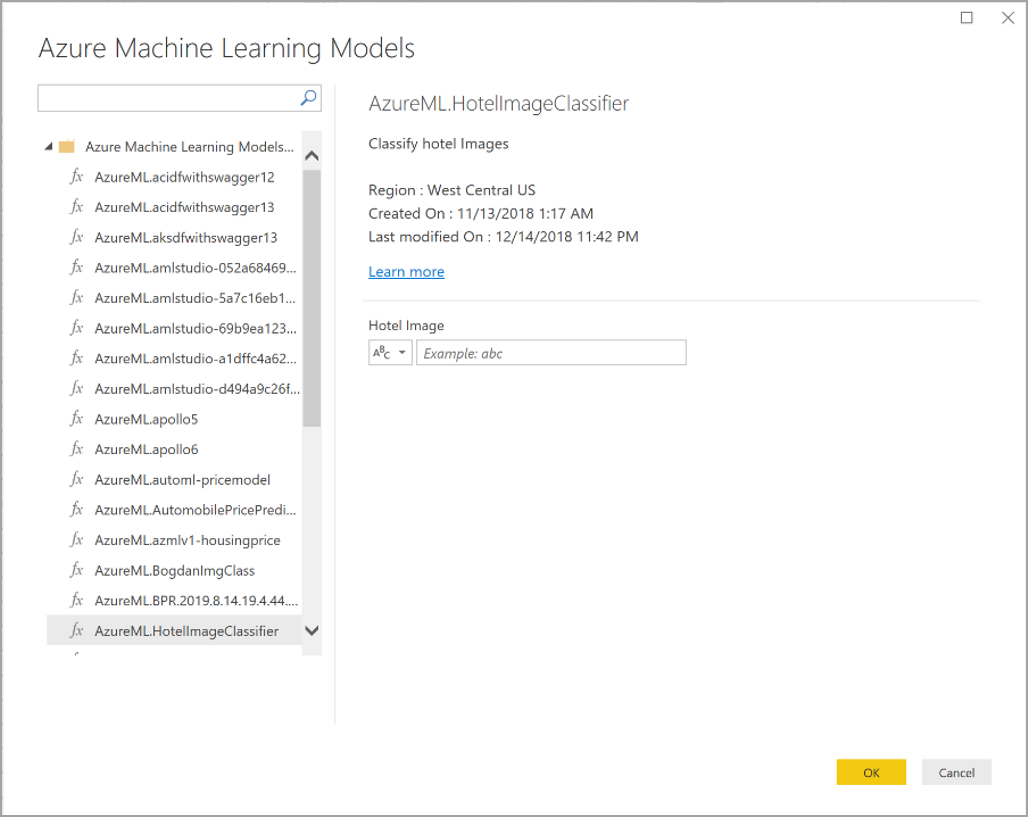Click the Hotel Image example input field

click(x=551, y=353)
